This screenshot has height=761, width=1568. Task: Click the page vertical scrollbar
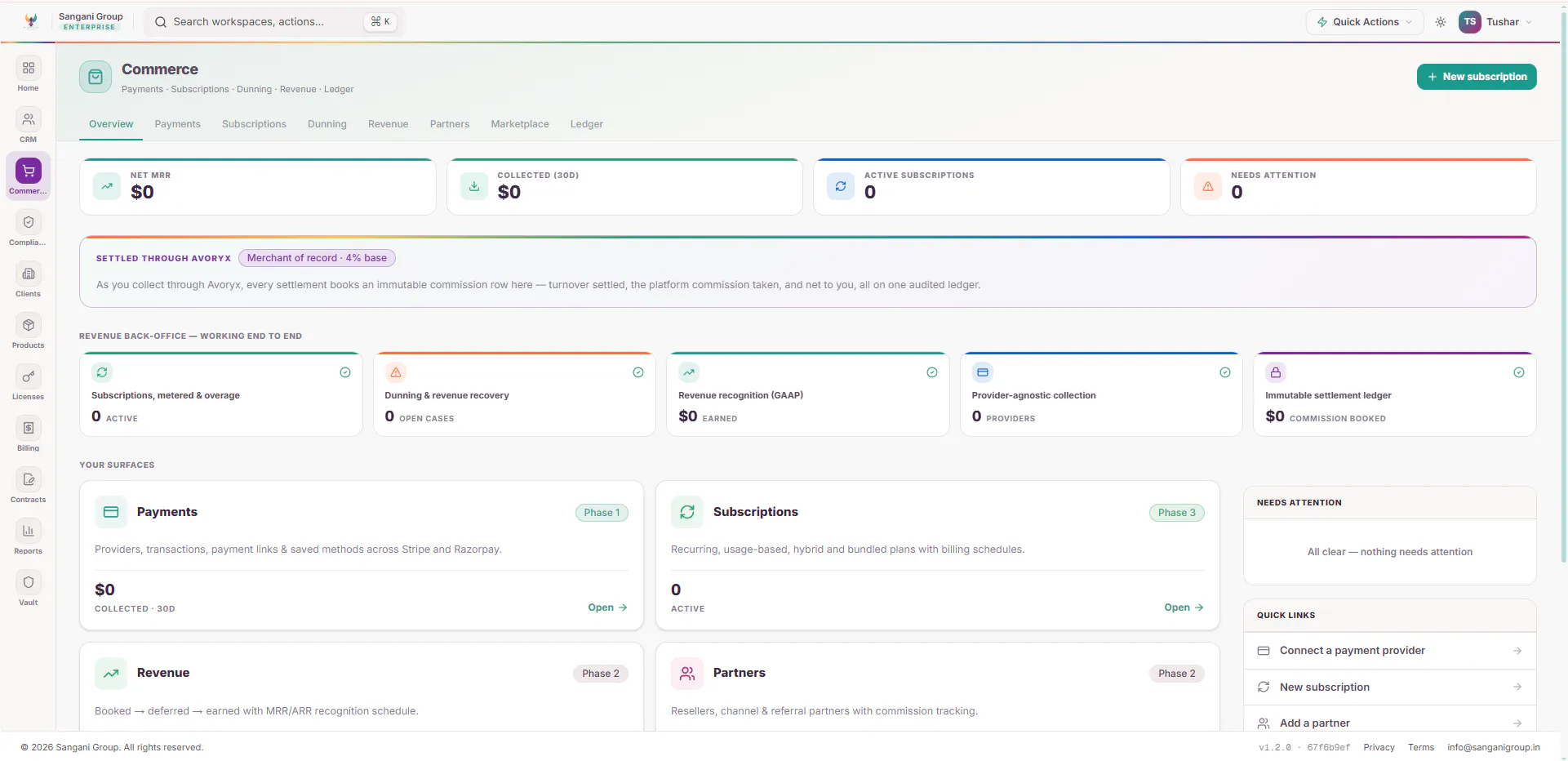point(1563,286)
